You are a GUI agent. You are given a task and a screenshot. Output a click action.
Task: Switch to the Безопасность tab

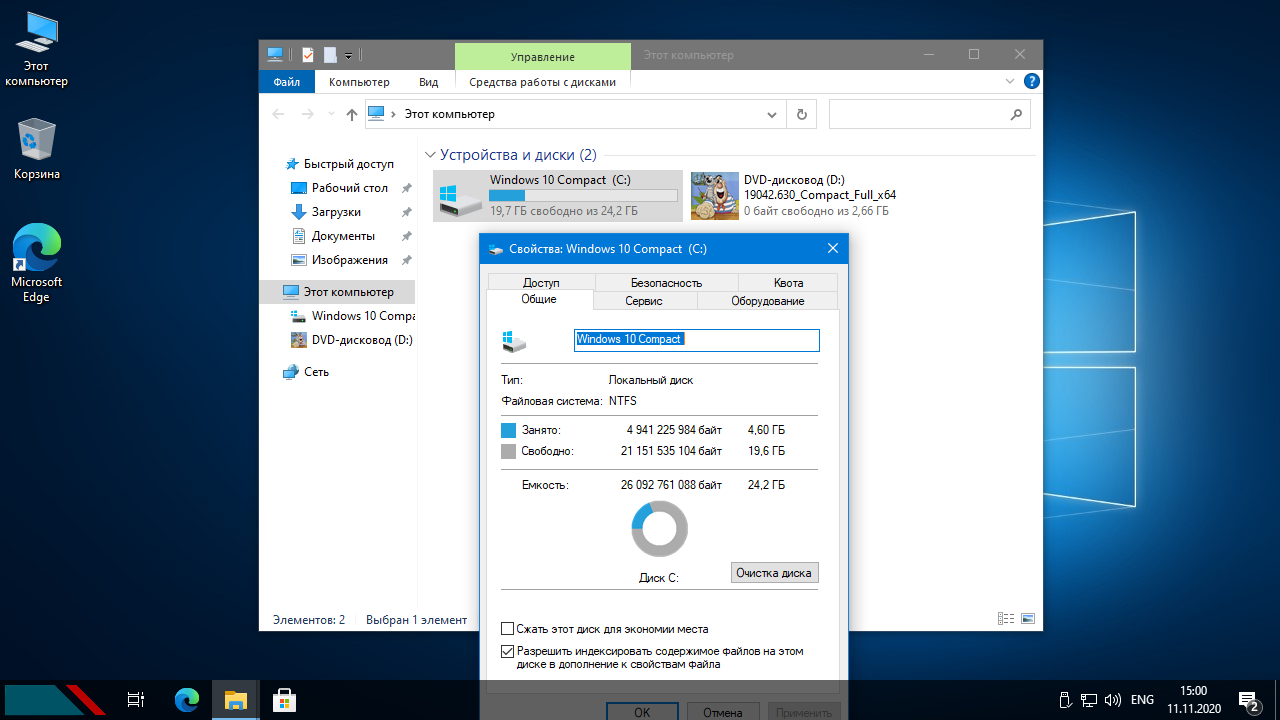coord(666,283)
